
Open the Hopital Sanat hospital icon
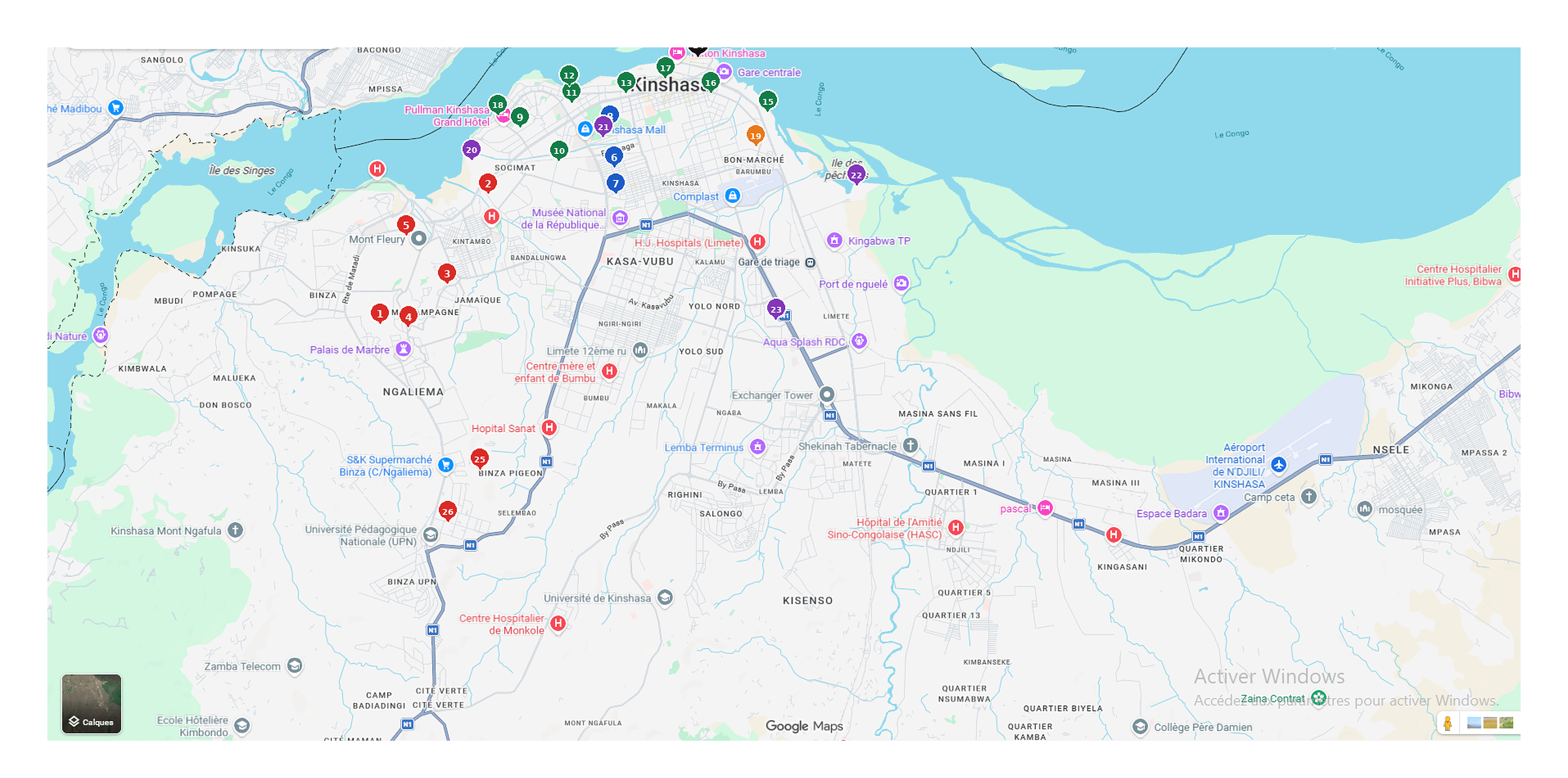click(x=549, y=428)
